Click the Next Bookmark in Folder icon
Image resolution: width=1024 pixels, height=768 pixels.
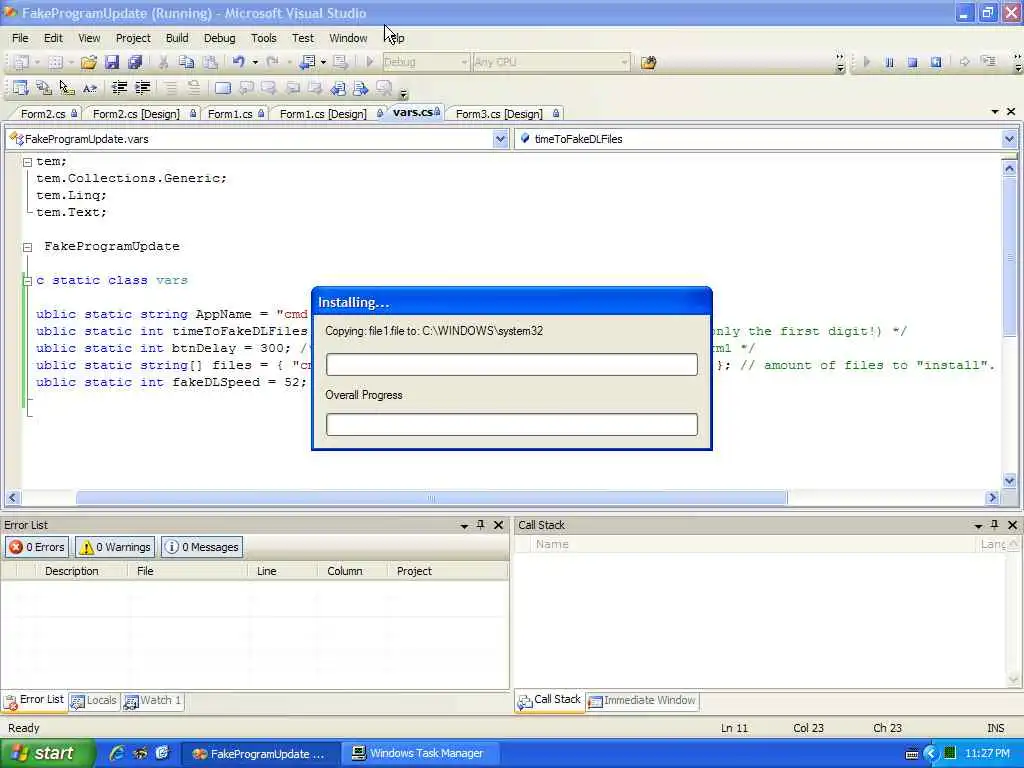[360, 88]
